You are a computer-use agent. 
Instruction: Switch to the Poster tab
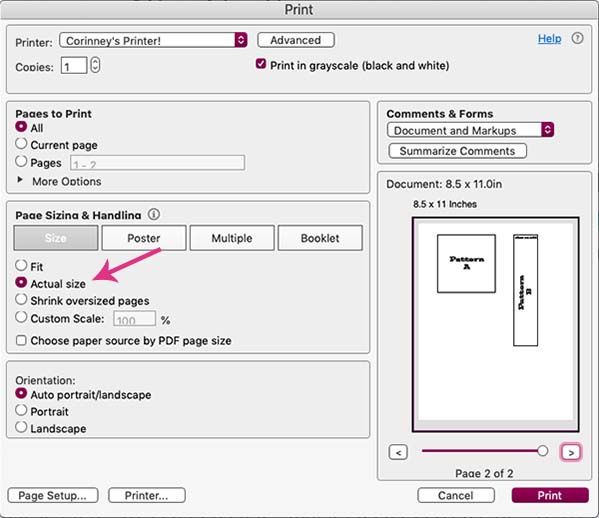coord(144,238)
